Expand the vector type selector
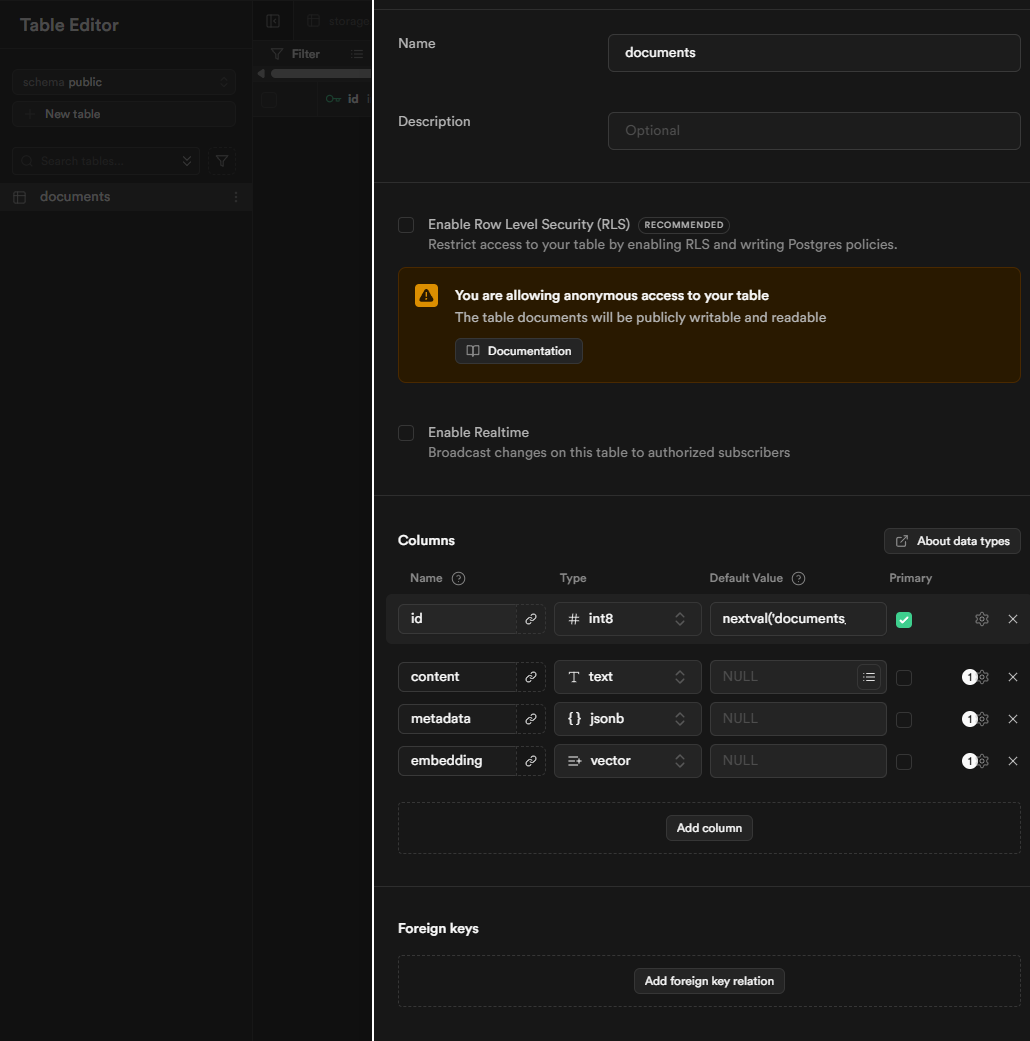The width and height of the screenshot is (1030, 1041). [627, 761]
